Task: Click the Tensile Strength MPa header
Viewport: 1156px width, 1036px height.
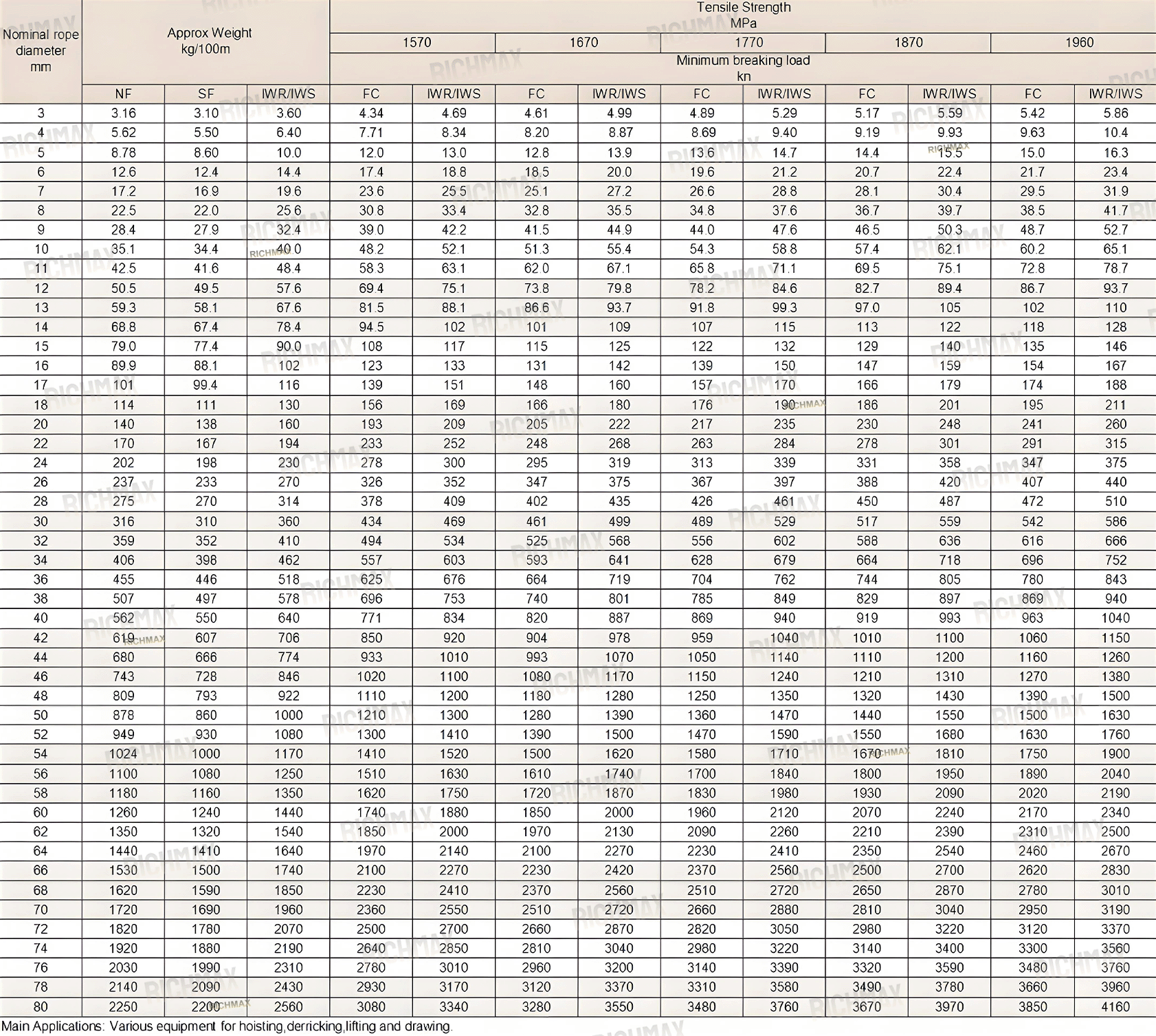Action: (x=743, y=15)
